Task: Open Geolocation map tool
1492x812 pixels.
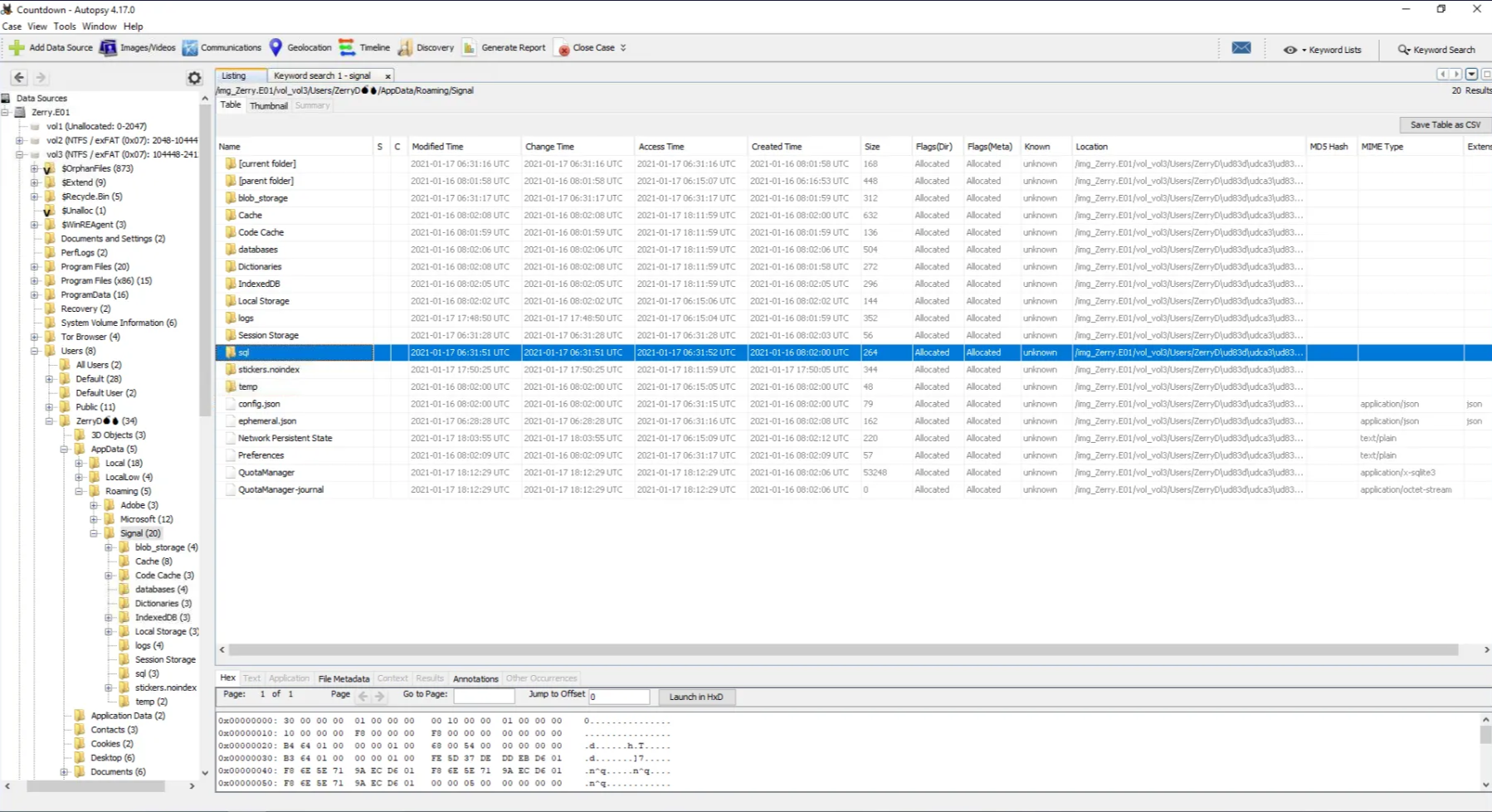Action: point(300,48)
